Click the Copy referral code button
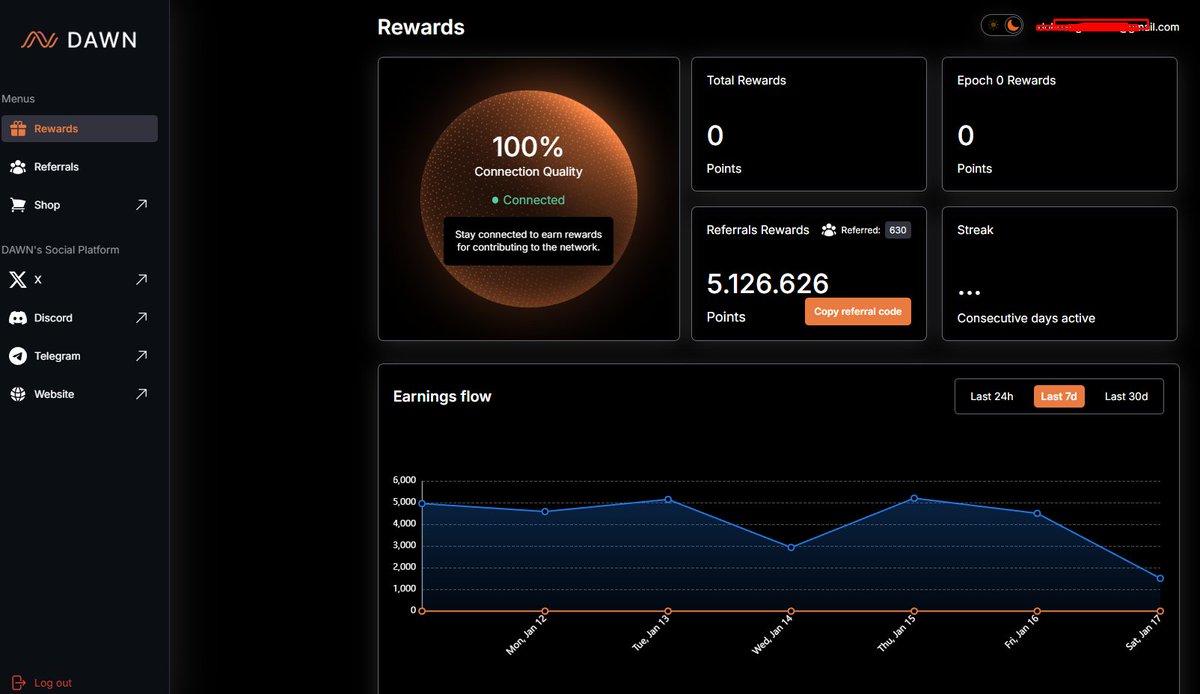Viewport: 1200px width, 694px height. (x=858, y=311)
